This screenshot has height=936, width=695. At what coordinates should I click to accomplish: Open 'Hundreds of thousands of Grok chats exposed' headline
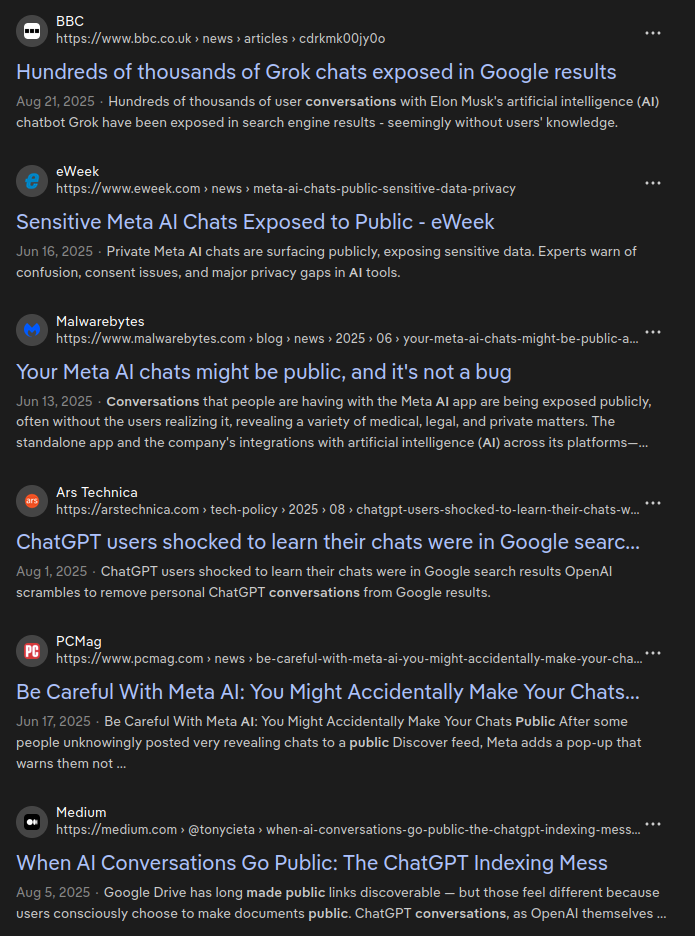point(316,72)
